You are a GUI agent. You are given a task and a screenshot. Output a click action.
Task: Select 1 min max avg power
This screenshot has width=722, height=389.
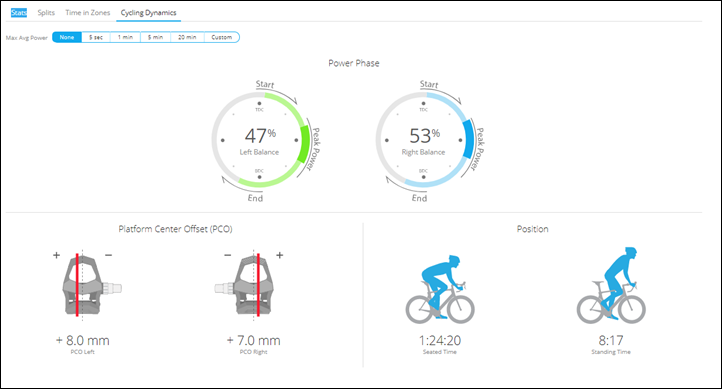(125, 37)
